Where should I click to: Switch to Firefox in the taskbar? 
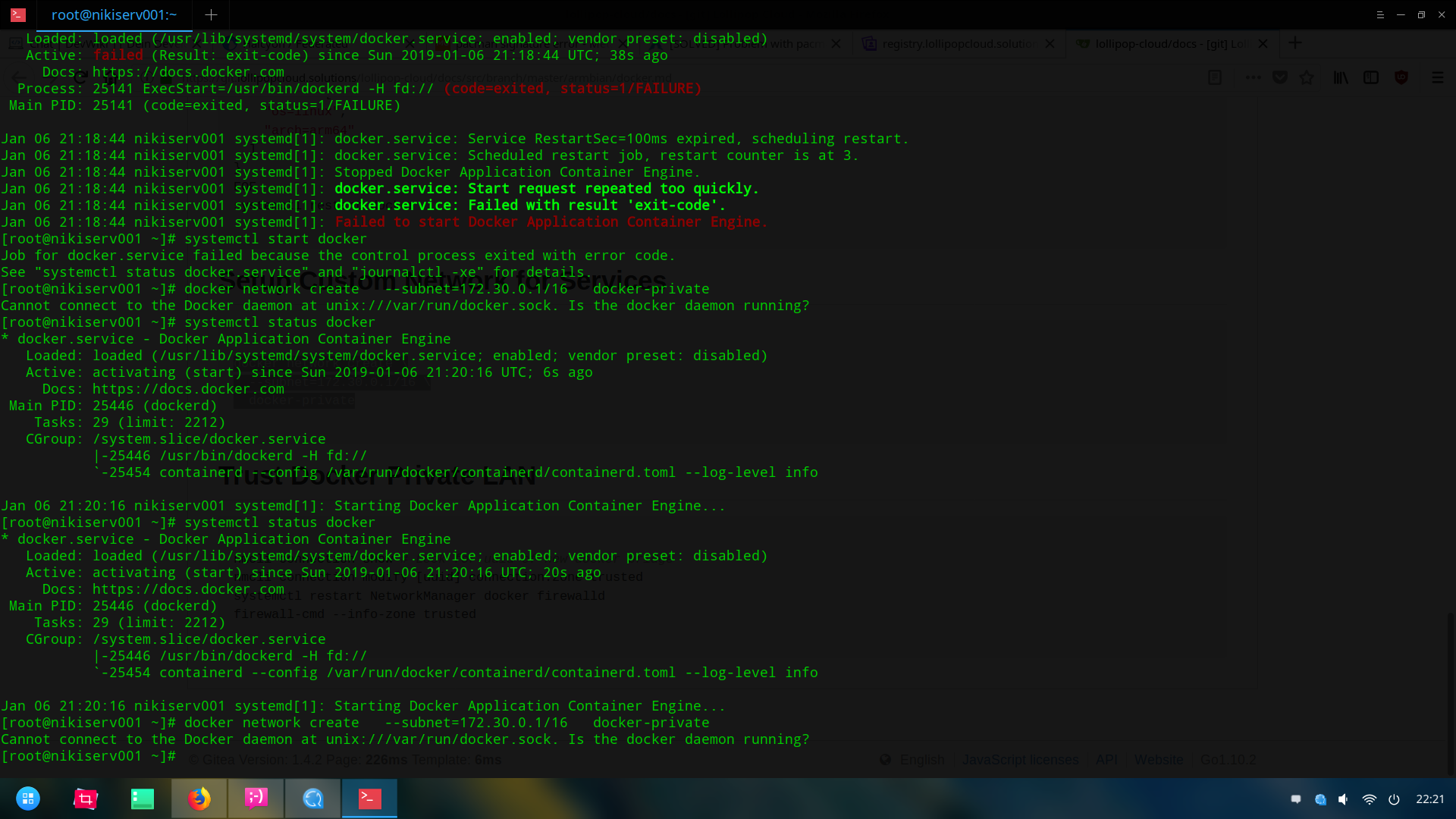click(199, 799)
